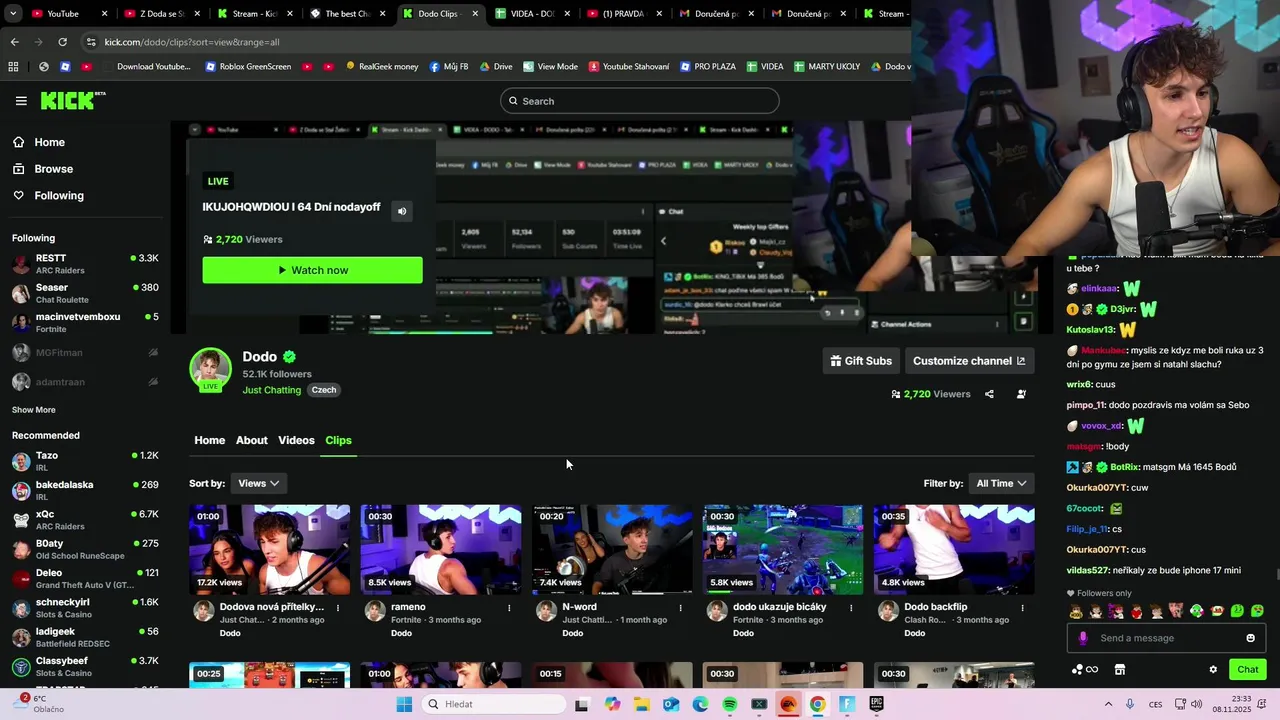Close the Dodo Clips browser tab
The width and height of the screenshot is (1280, 720).
point(474,14)
